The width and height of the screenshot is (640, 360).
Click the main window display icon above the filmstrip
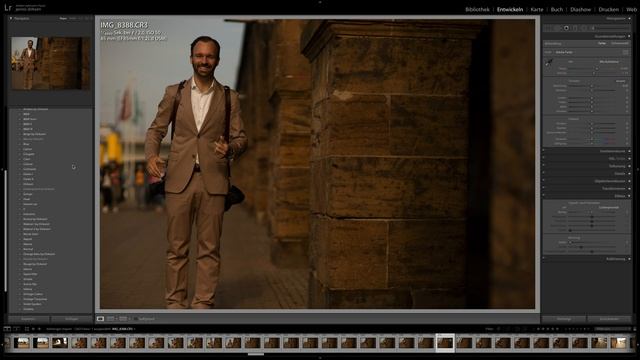(7, 329)
